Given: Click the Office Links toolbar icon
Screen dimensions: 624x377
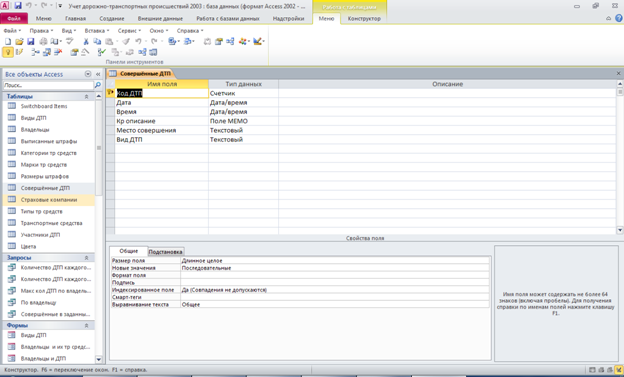Looking at the screenshot, I should (x=172, y=41).
